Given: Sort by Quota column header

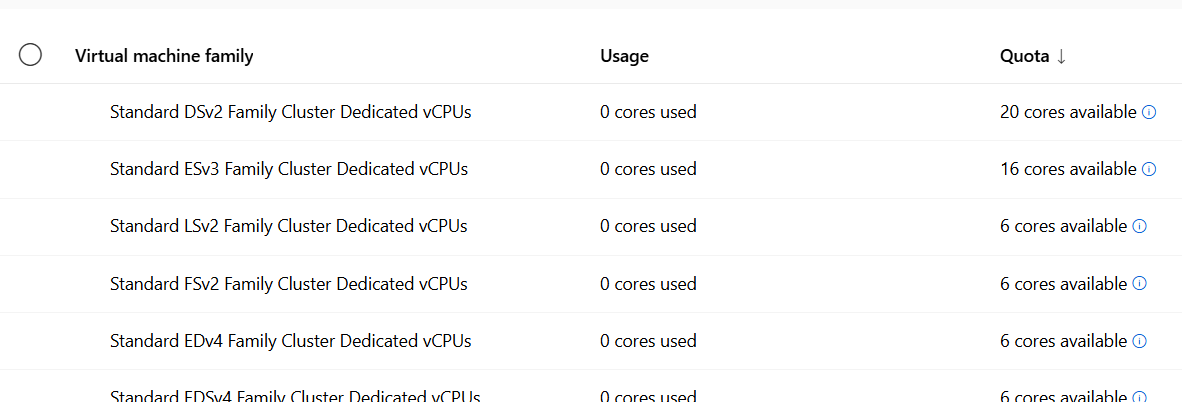Looking at the screenshot, I should pos(1024,56).
